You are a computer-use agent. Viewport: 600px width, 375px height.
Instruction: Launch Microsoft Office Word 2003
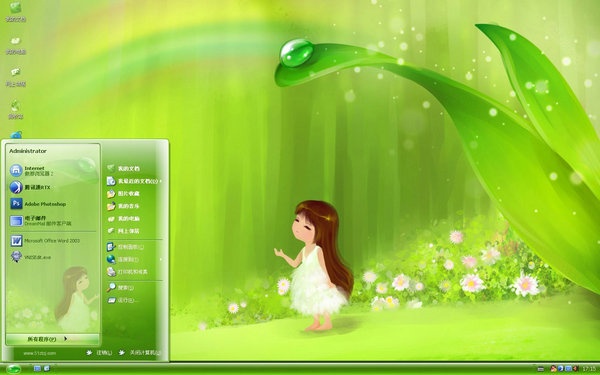tap(45, 241)
